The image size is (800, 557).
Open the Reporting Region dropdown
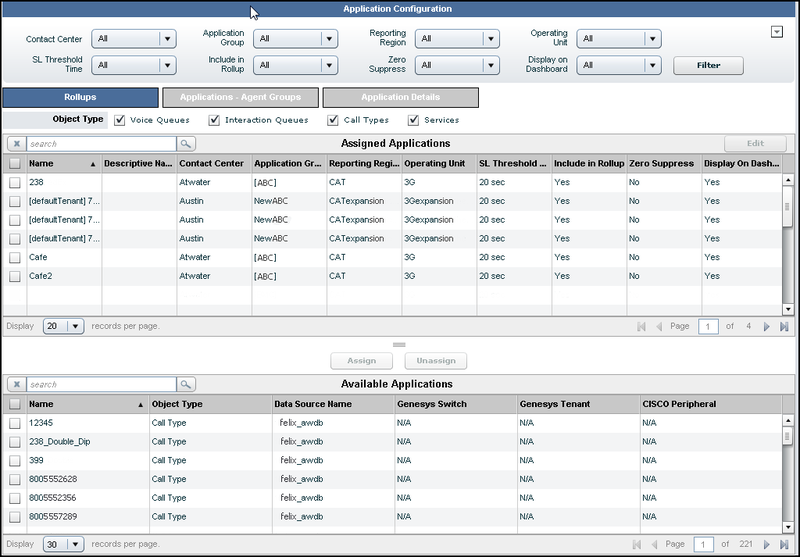pos(457,39)
